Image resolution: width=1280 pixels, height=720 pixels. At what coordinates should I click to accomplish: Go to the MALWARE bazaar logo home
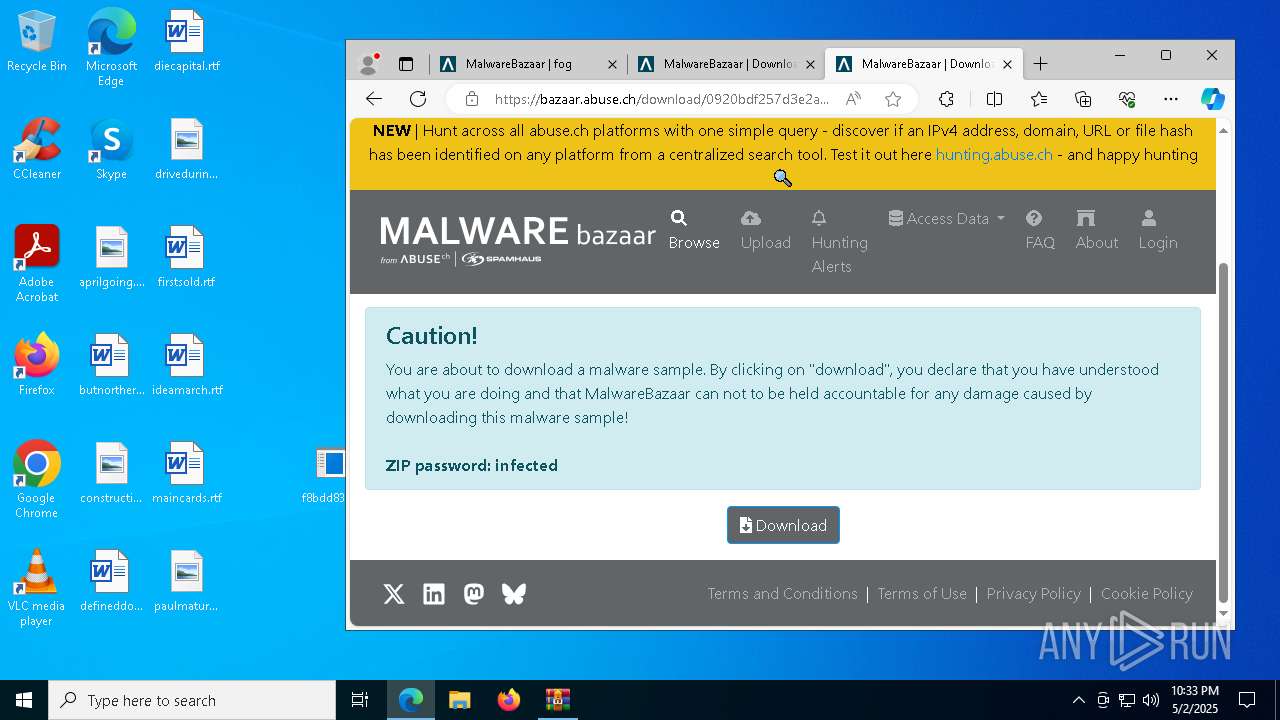coord(518,240)
